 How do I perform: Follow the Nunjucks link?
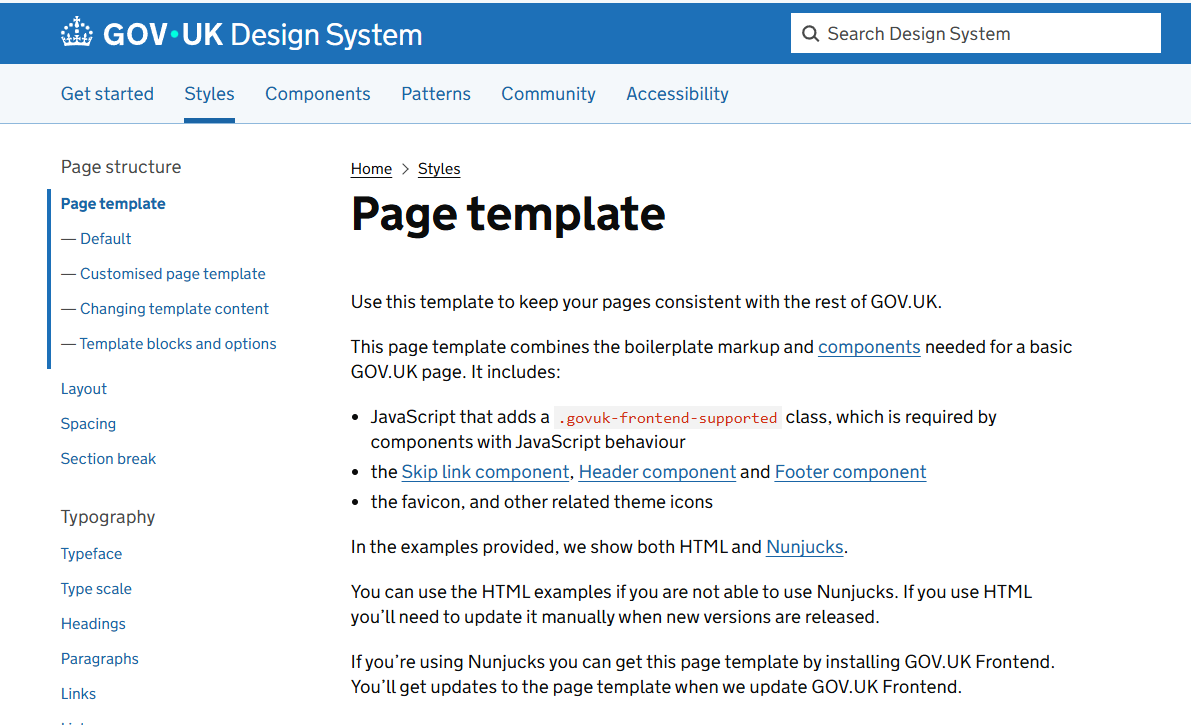click(x=804, y=547)
